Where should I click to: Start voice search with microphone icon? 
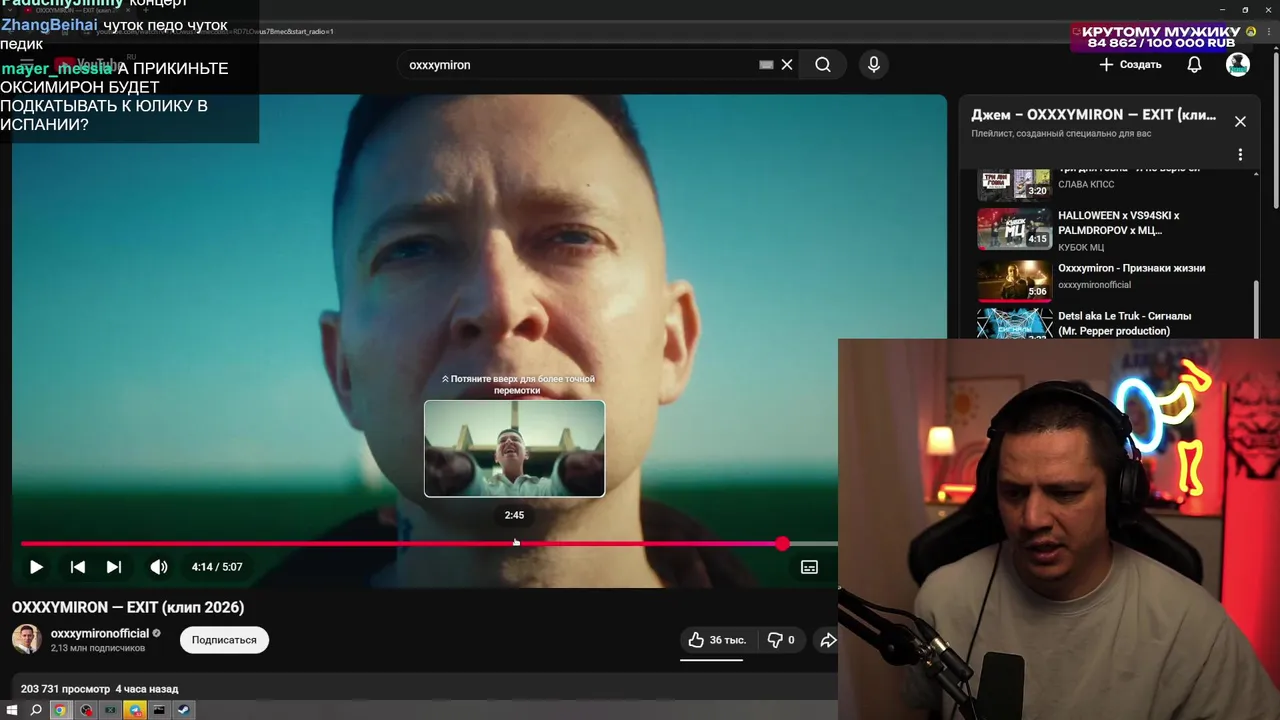coord(874,65)
